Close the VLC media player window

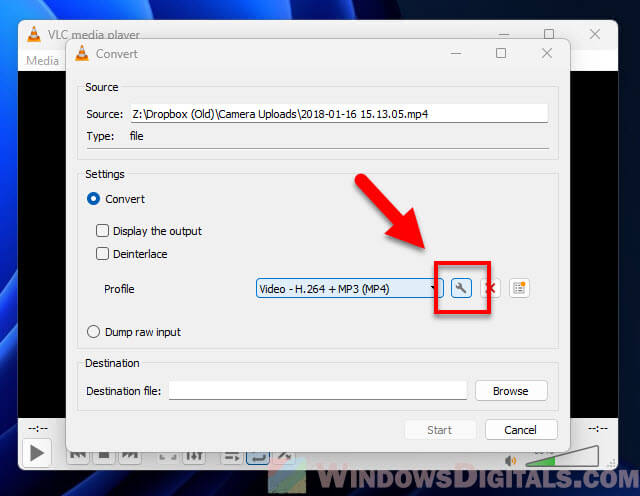[595, 34]
